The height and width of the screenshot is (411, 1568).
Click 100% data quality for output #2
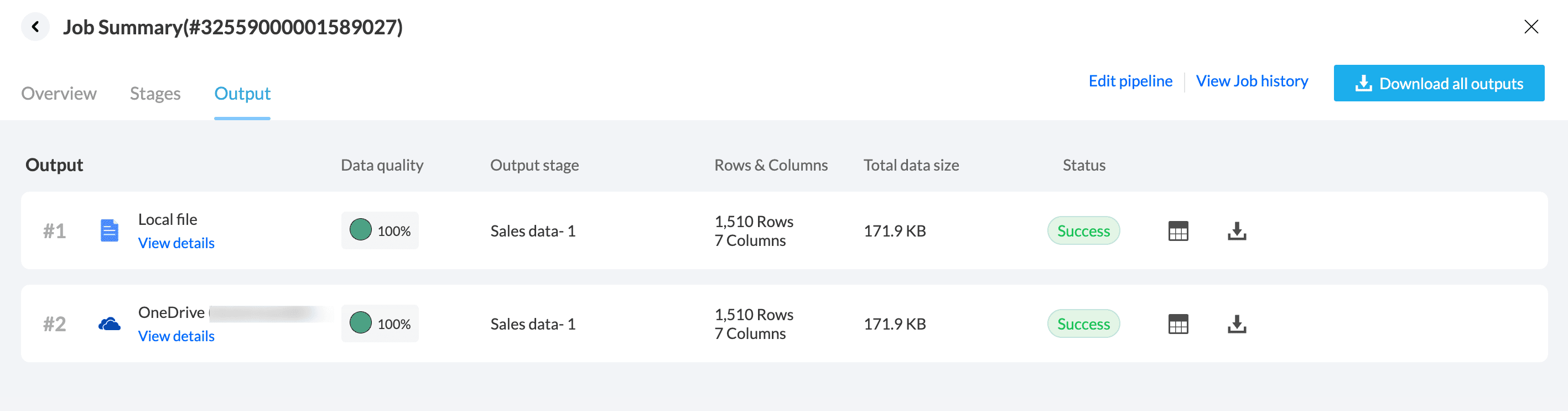point(380,325)
